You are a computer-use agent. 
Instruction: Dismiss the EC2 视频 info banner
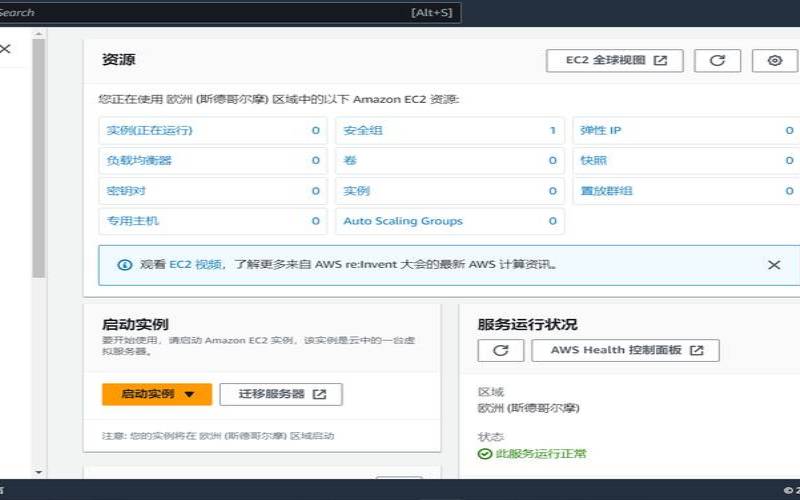pos(773,265)
